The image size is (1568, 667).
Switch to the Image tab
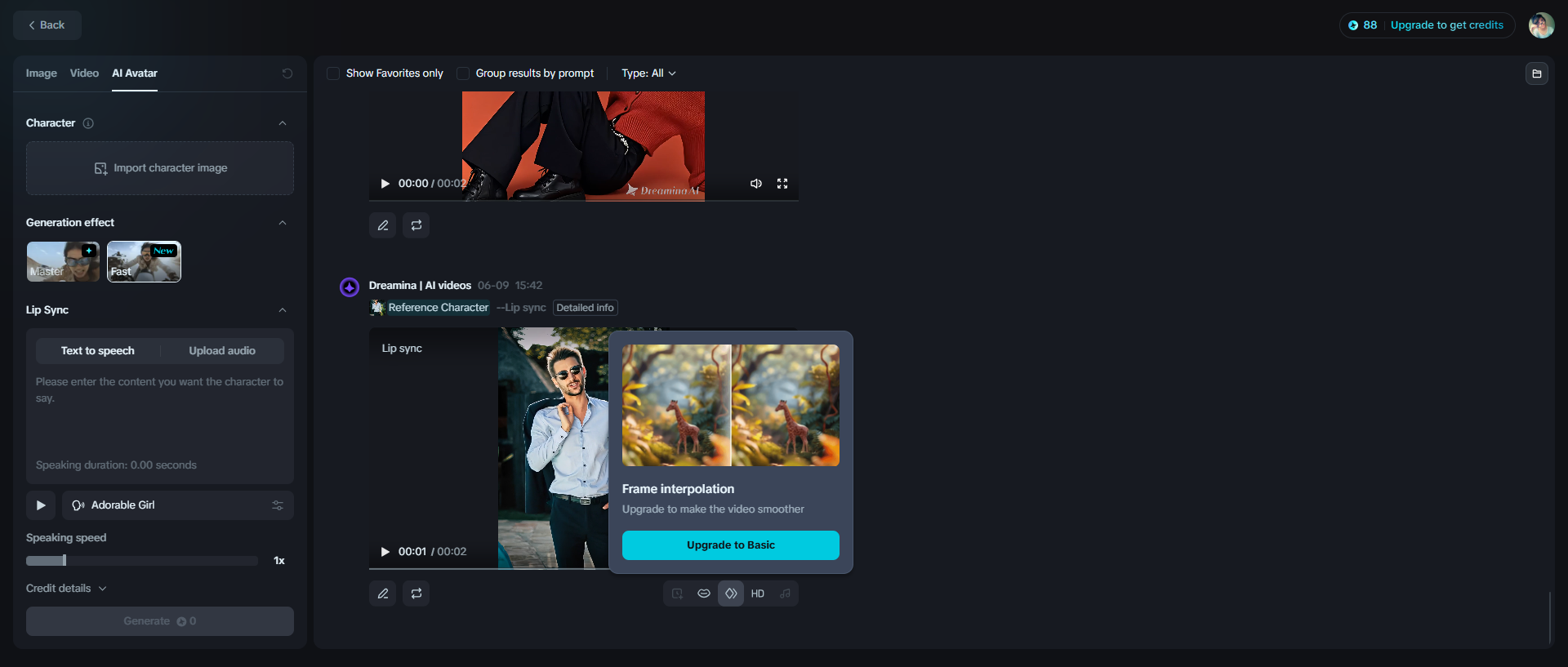[42, 73]
